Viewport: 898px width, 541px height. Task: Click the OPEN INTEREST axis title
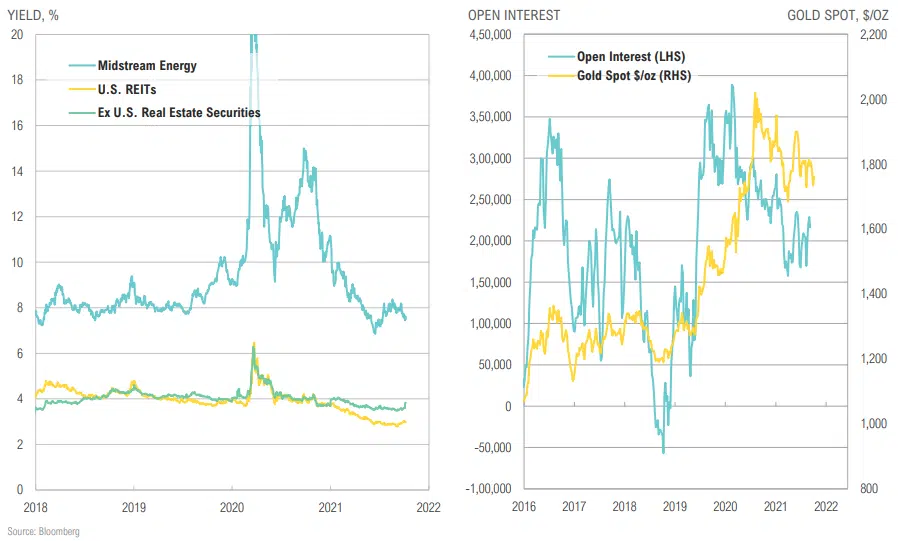click(x=513, y=15)
